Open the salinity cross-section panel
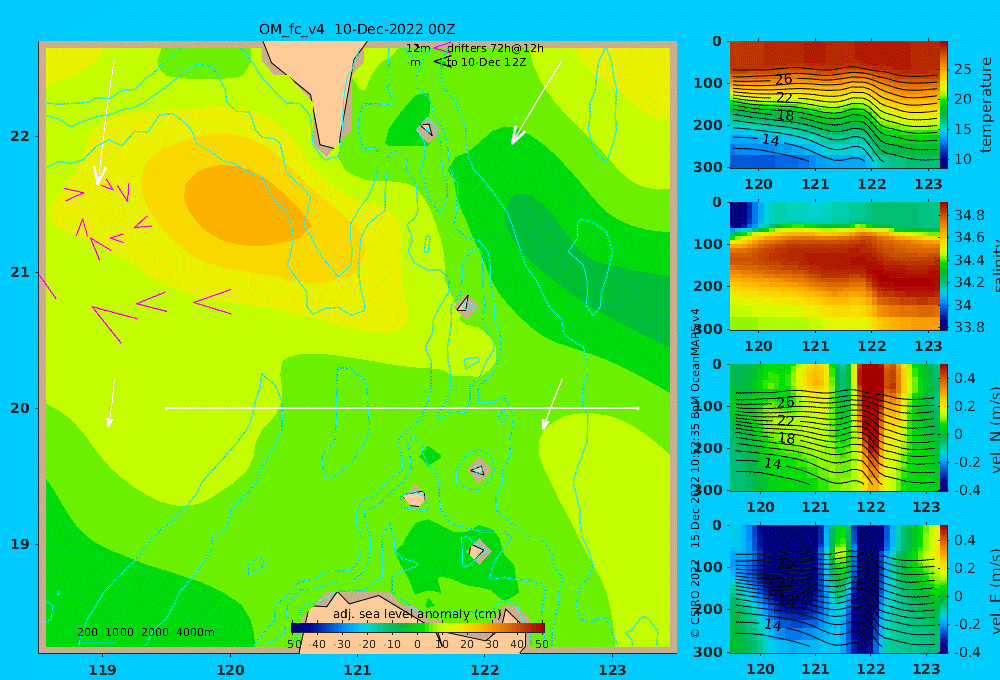The height and width of the screenshot is (680, 1000). point(835,266)
